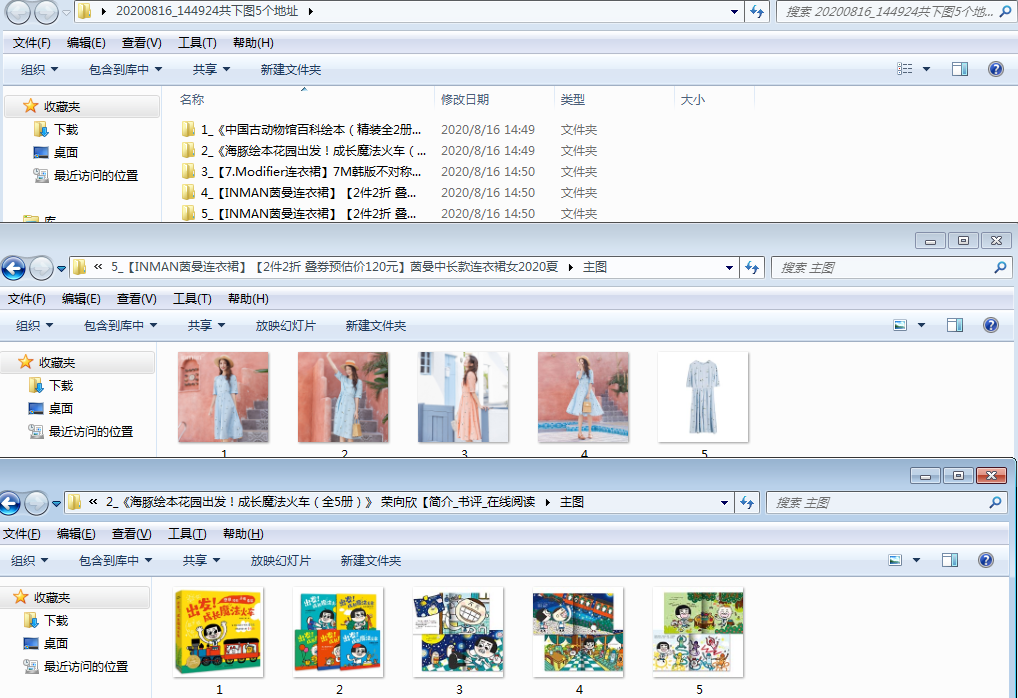Go back in the 20200816_144924 folder window

(18, 11)
